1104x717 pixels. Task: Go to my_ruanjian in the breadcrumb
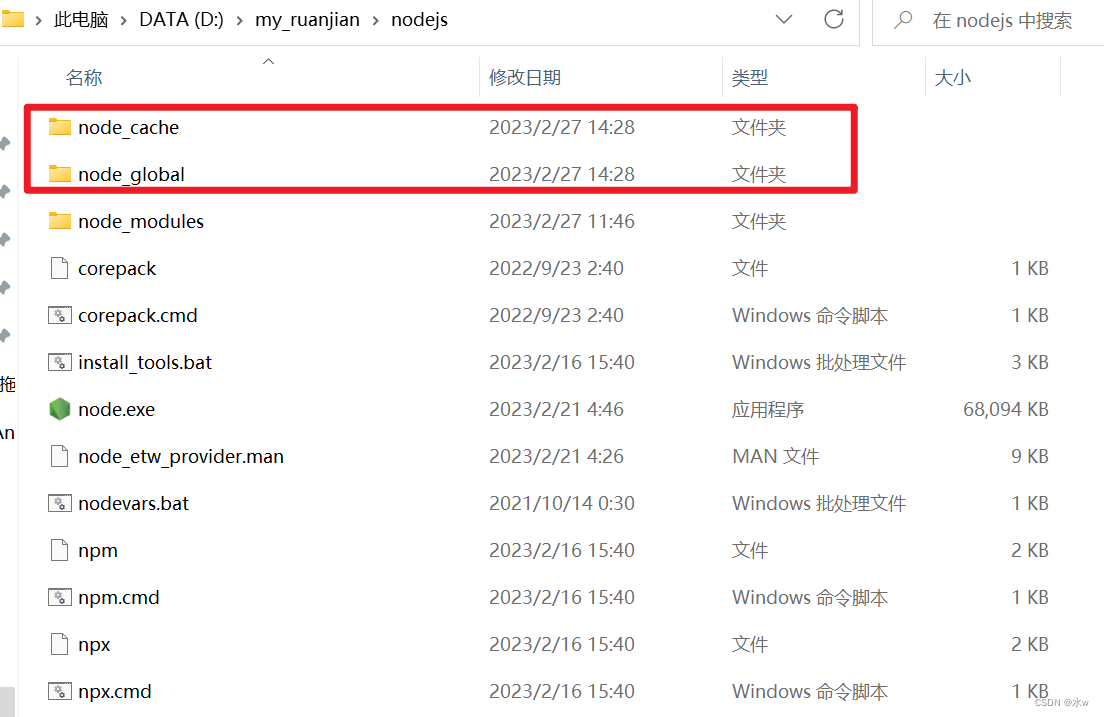(307, 20)
